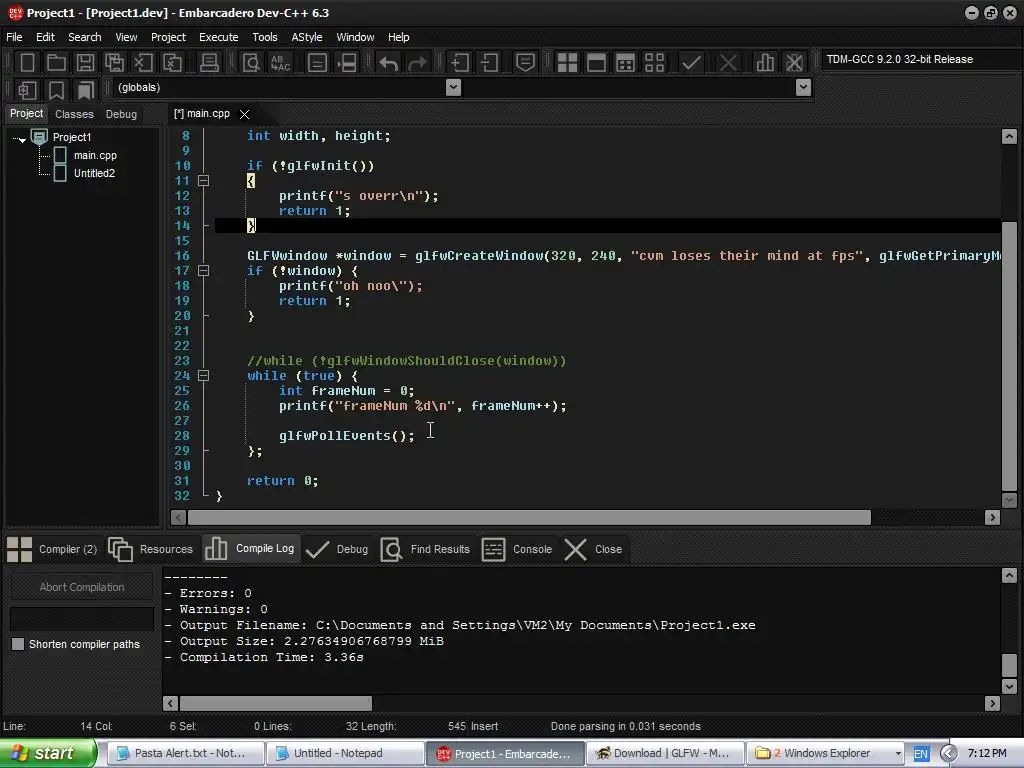Viewport: 1024px width, 768px height.
Task: Open the Find Results bottom tab
Action: pyautogui.click(x=426, y=549)
